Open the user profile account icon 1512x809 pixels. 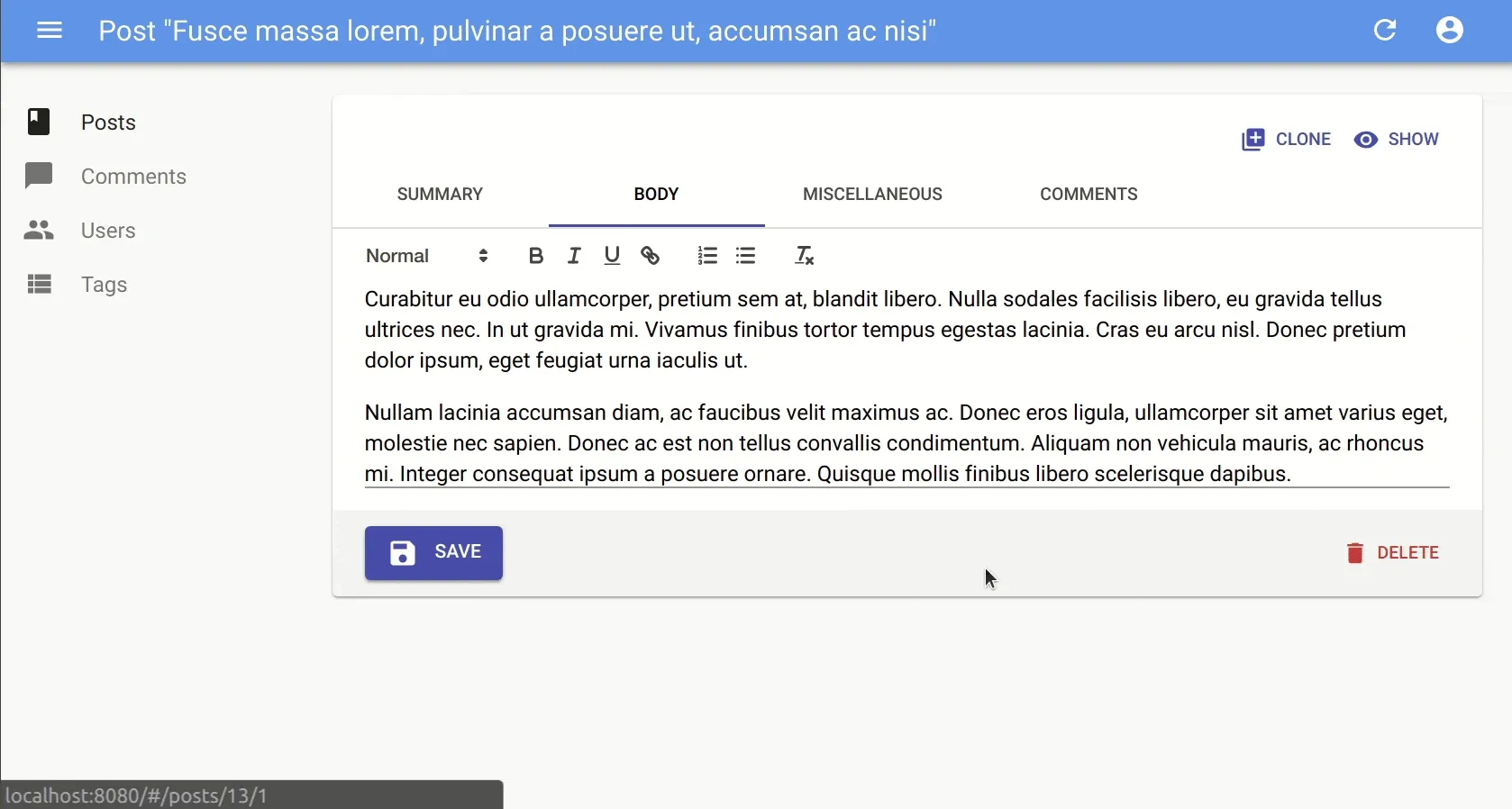tap(1449, 31)
